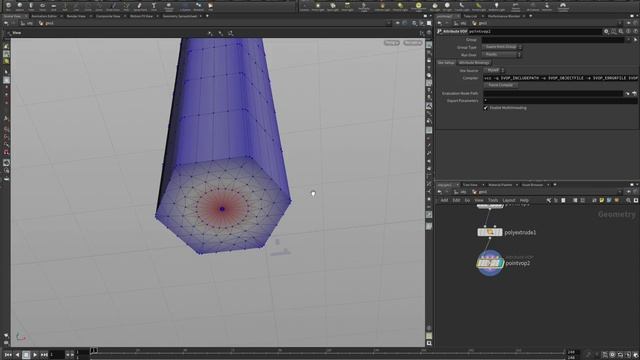Viewport: 640px width, 360px height.
Task: Create an Ambient Light from shelf
Action: pos(496,6)
